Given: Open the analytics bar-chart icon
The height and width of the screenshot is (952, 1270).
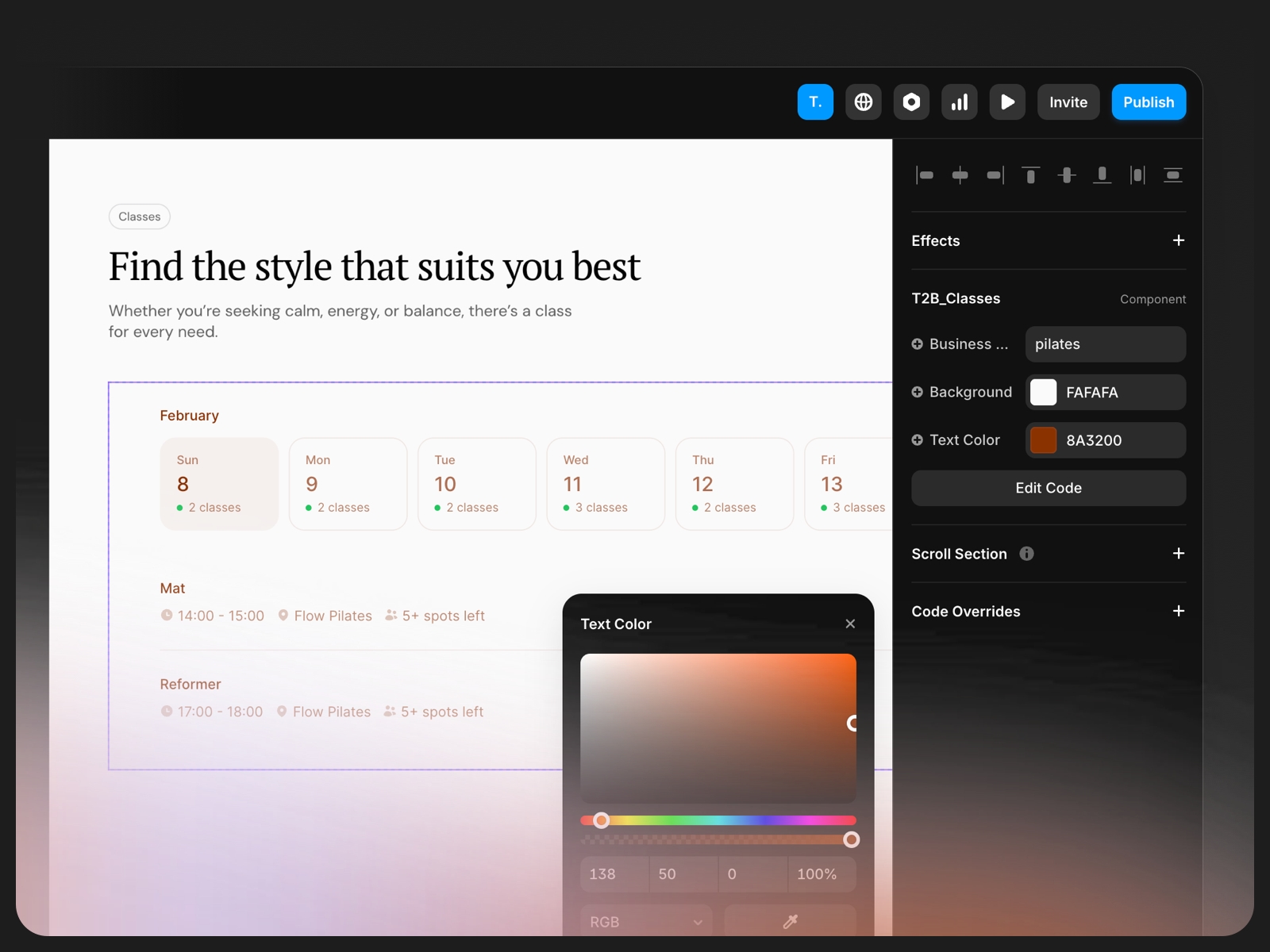Looking at the screenshot, I should coord(960,102).
